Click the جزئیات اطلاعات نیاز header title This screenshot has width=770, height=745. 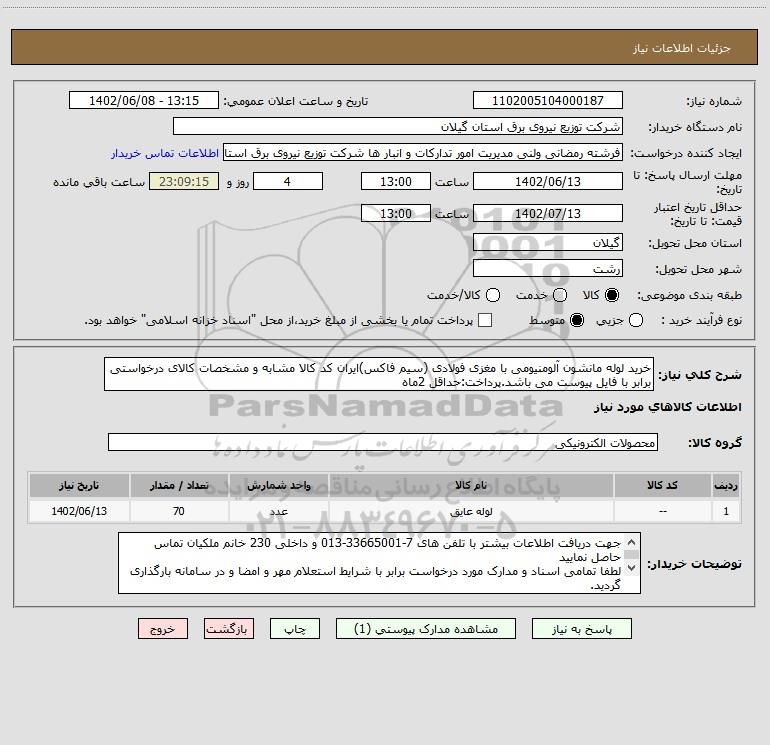pyautogui.click(x=681, y=48)
